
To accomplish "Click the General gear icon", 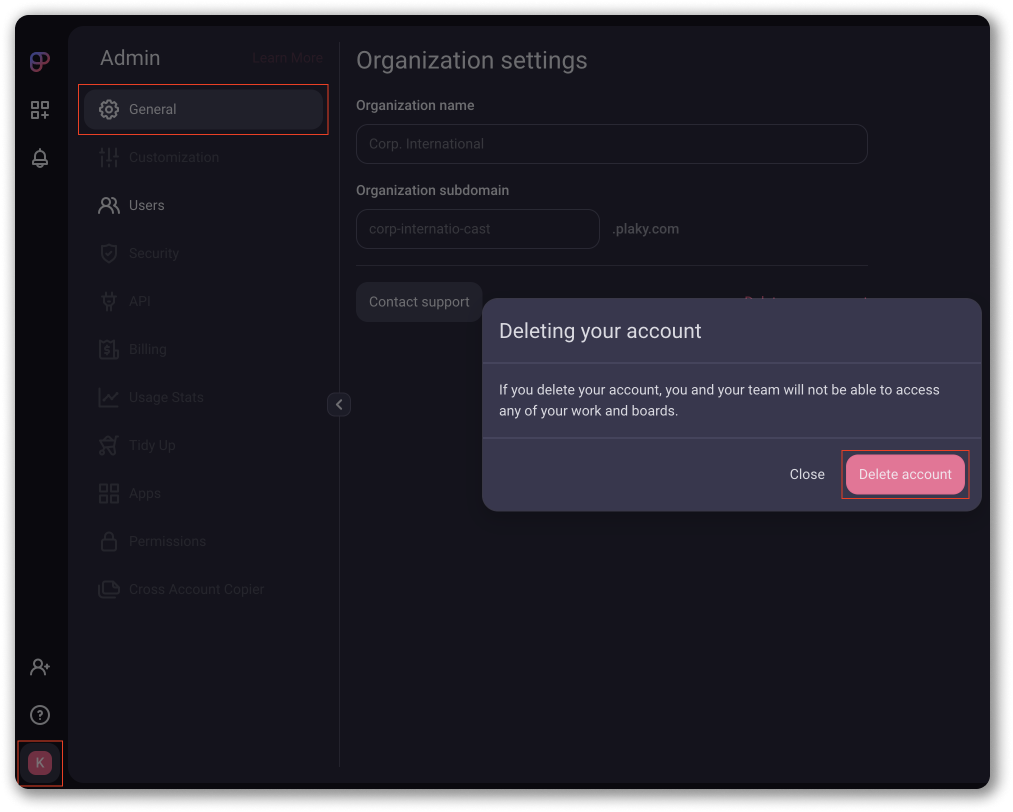I will pyautogui.click(x=109, y=109).
